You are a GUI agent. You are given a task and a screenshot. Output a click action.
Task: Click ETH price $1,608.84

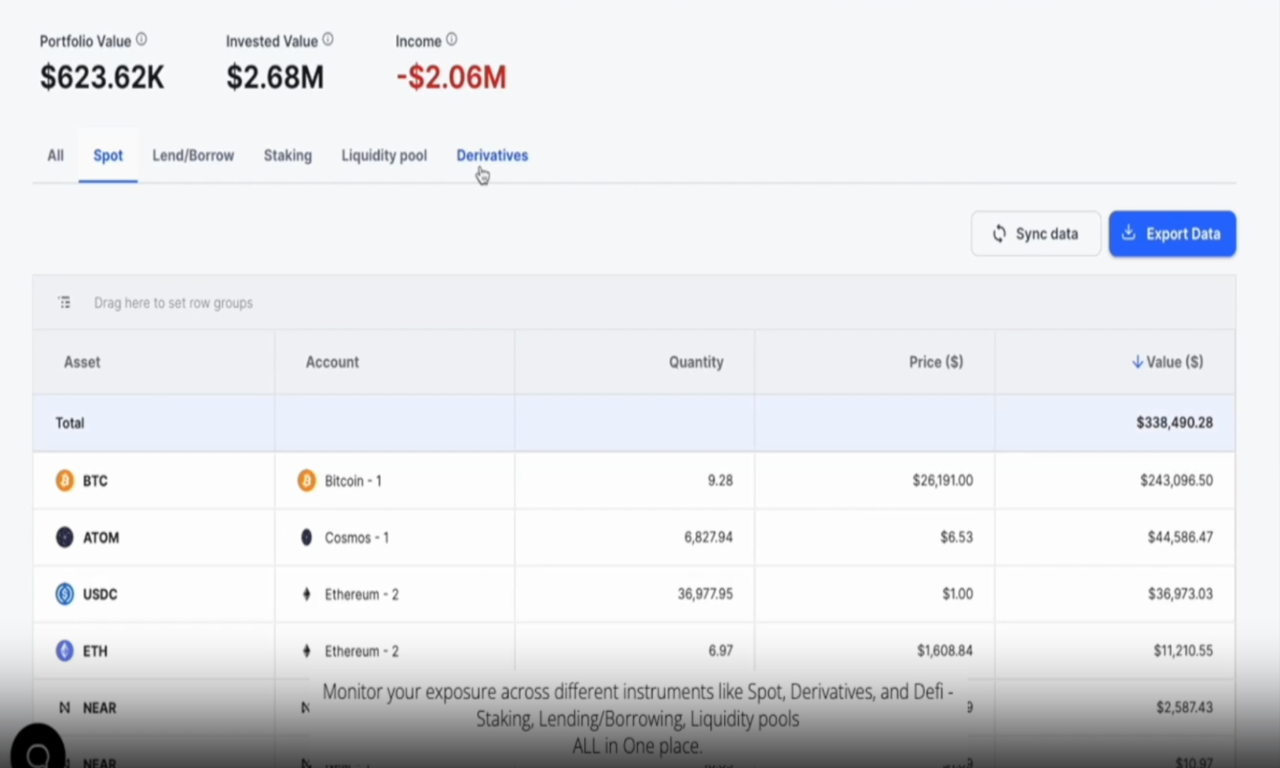[945, 651]
